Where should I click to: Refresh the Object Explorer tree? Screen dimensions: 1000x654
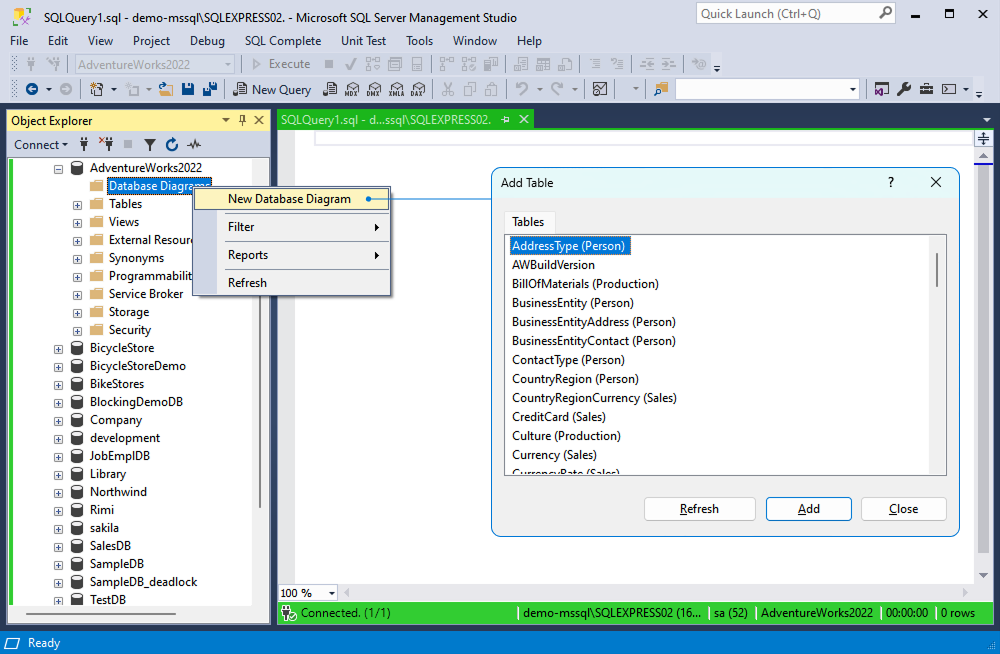pos(172,144)
